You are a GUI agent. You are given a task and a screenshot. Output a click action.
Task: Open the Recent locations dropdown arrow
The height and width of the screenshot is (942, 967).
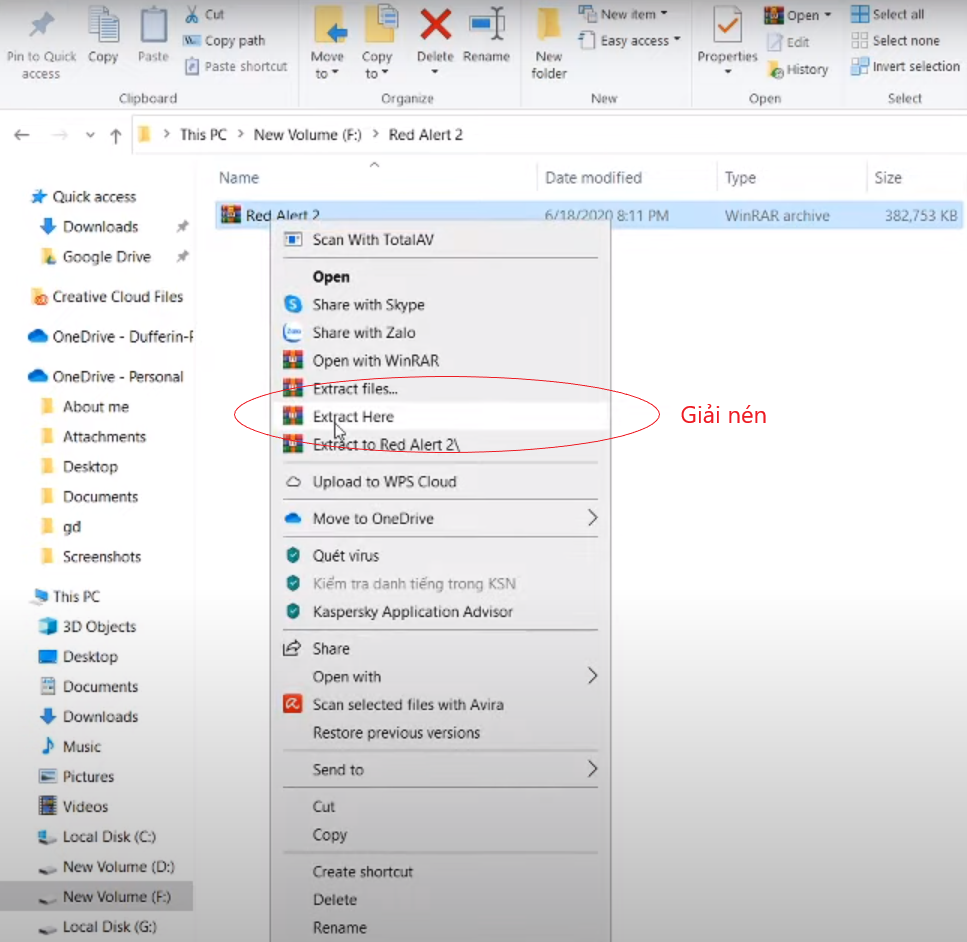coord(91,135)
